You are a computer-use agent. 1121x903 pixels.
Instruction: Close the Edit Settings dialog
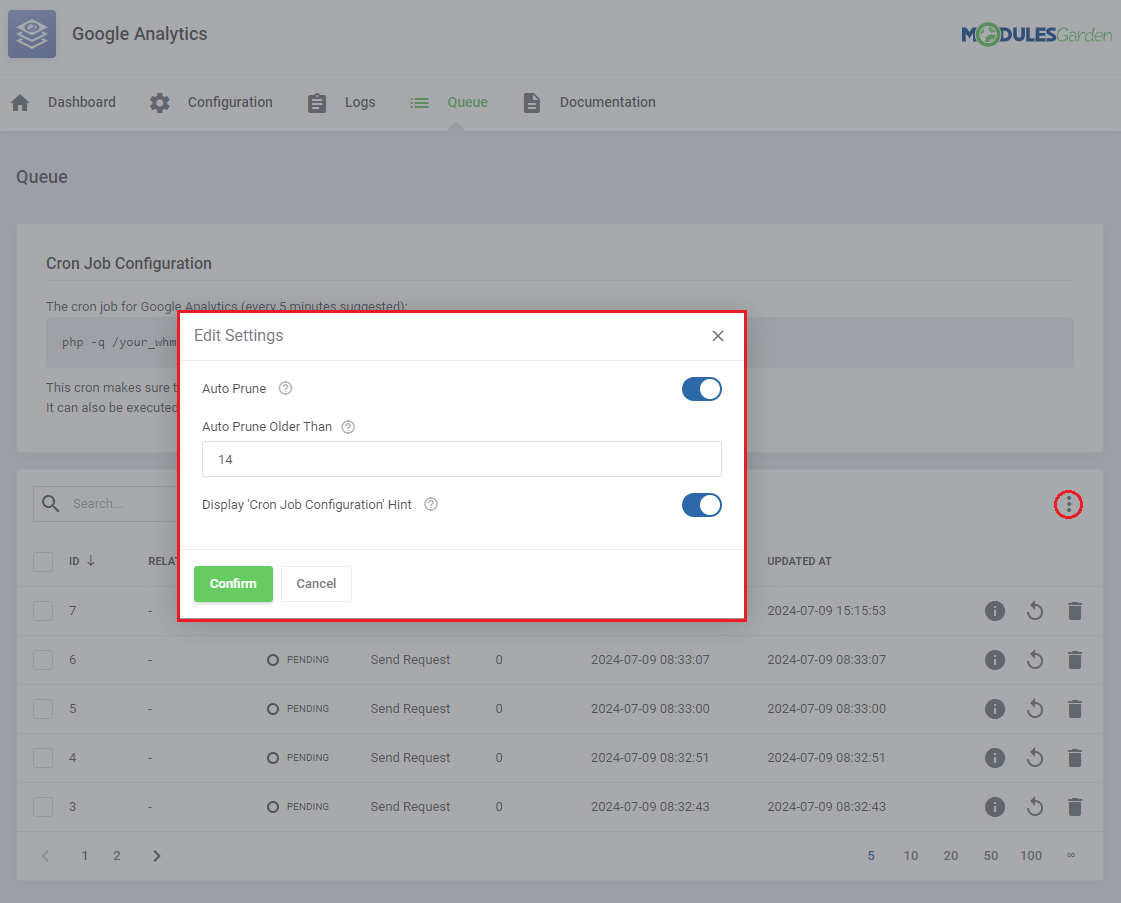pyautogui.click(x=717, y=336)
